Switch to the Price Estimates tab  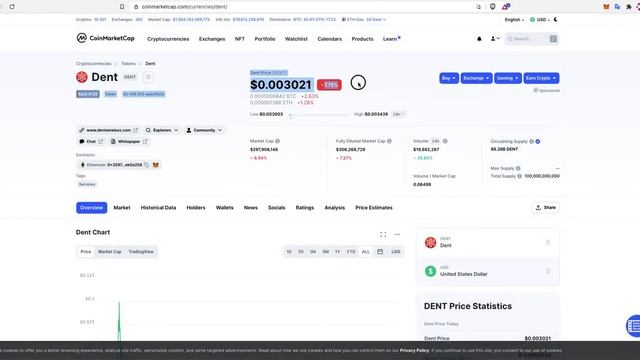(373, 208)
